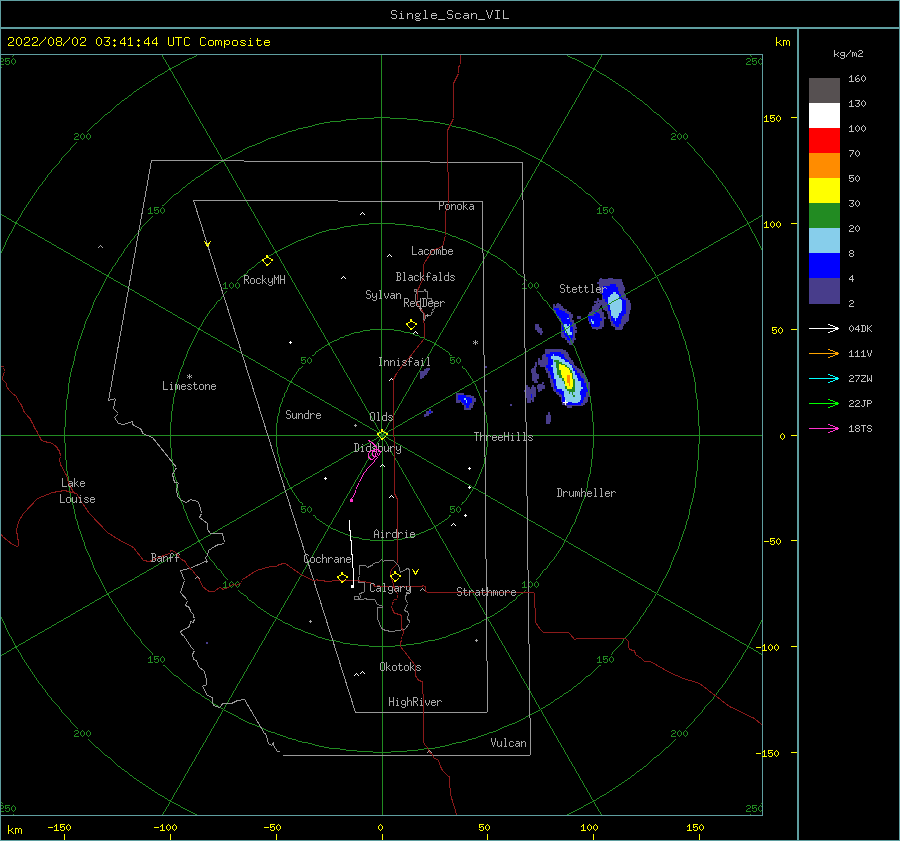The height and width of the screenshot is (841, 900).
Task: Click the cyan 27ZW arrow icon
Action: click(824, 378)
